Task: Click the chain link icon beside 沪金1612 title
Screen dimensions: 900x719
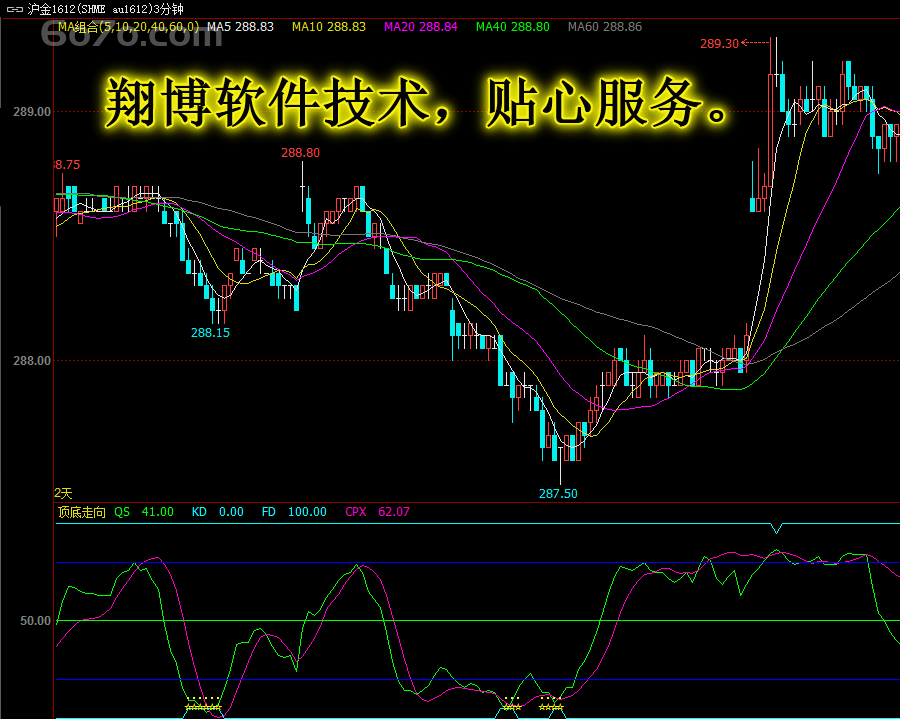Action: (15, 9)
